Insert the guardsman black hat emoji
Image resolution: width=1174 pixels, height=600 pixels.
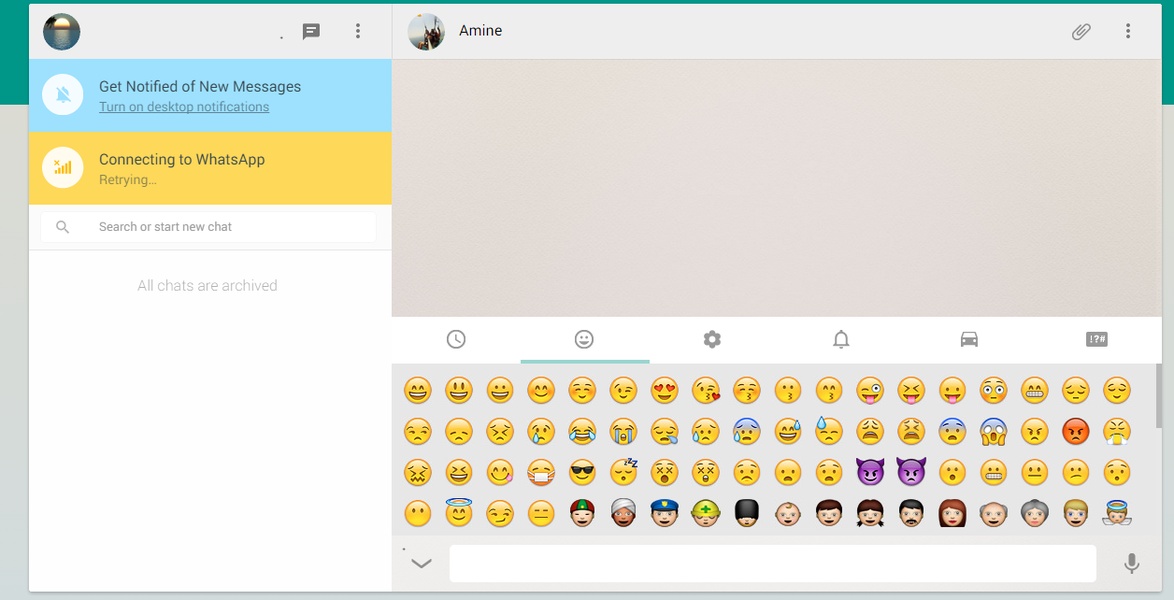[746, 513]
